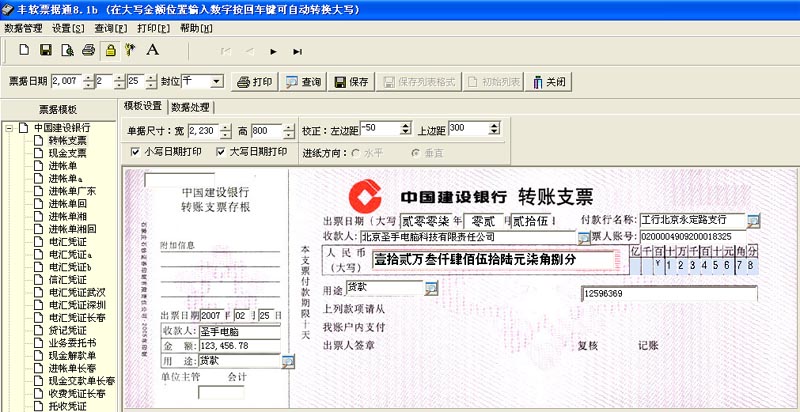The height and width of the screenshot is (412, 800).
Task: Click stub 收款人 field 圣手电脑
Action: (239, 332)
